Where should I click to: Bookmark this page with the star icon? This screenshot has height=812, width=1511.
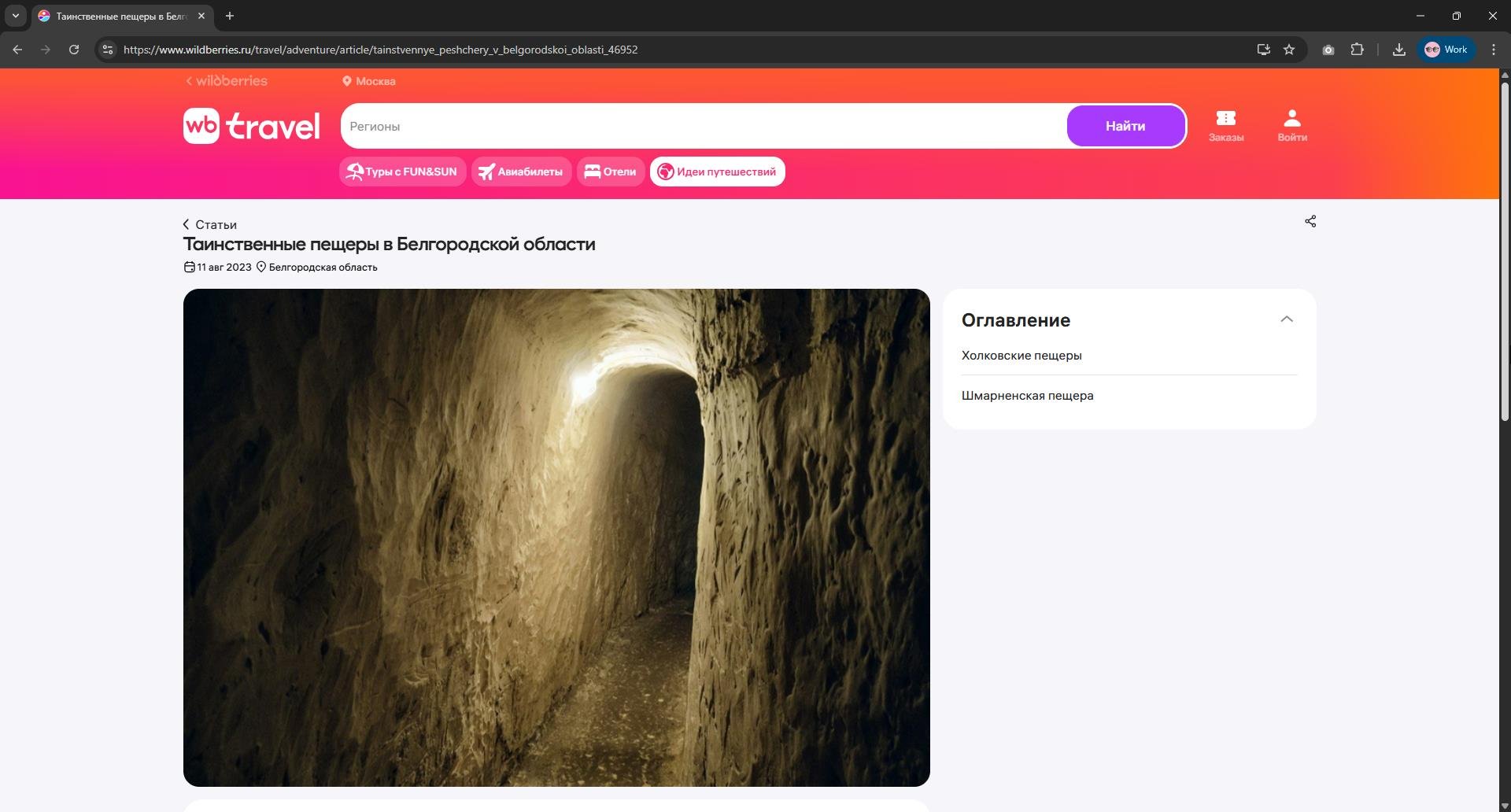pyautogui.click(x=1288, y=50)
